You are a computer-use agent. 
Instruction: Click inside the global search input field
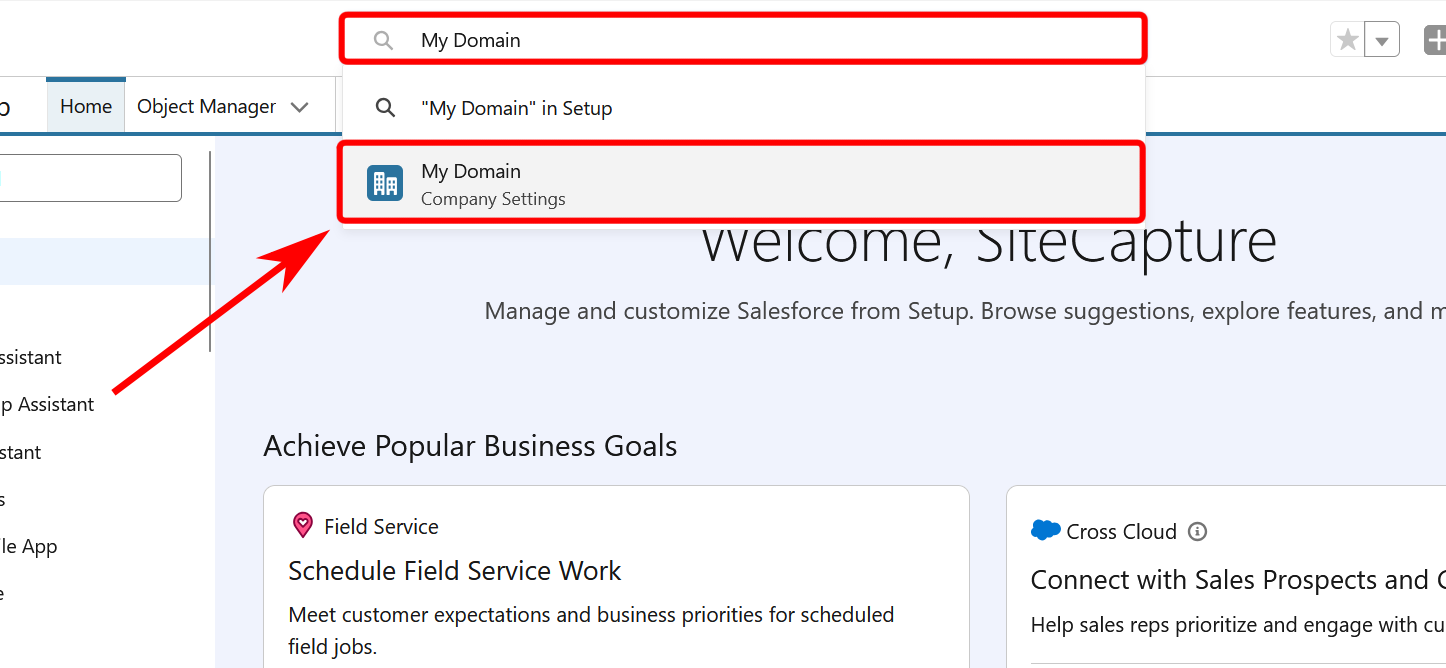point(700,40)
